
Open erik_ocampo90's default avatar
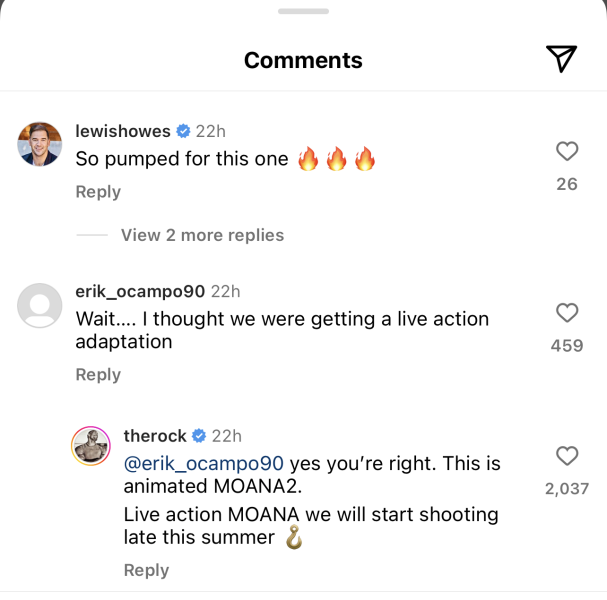40,305
